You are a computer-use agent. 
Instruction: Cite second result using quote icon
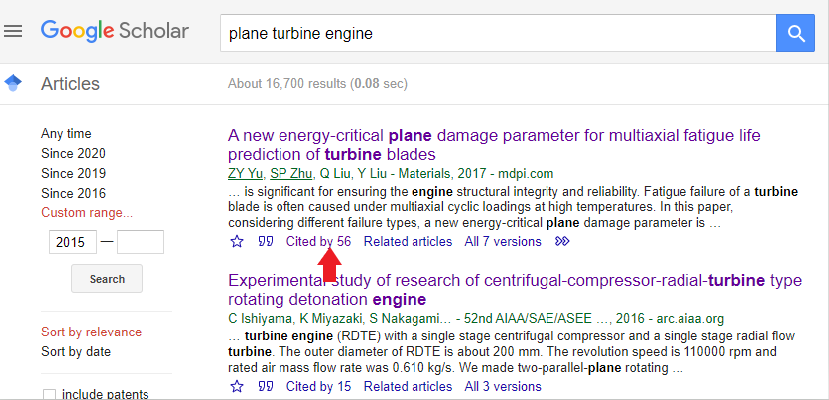[266, 386]
